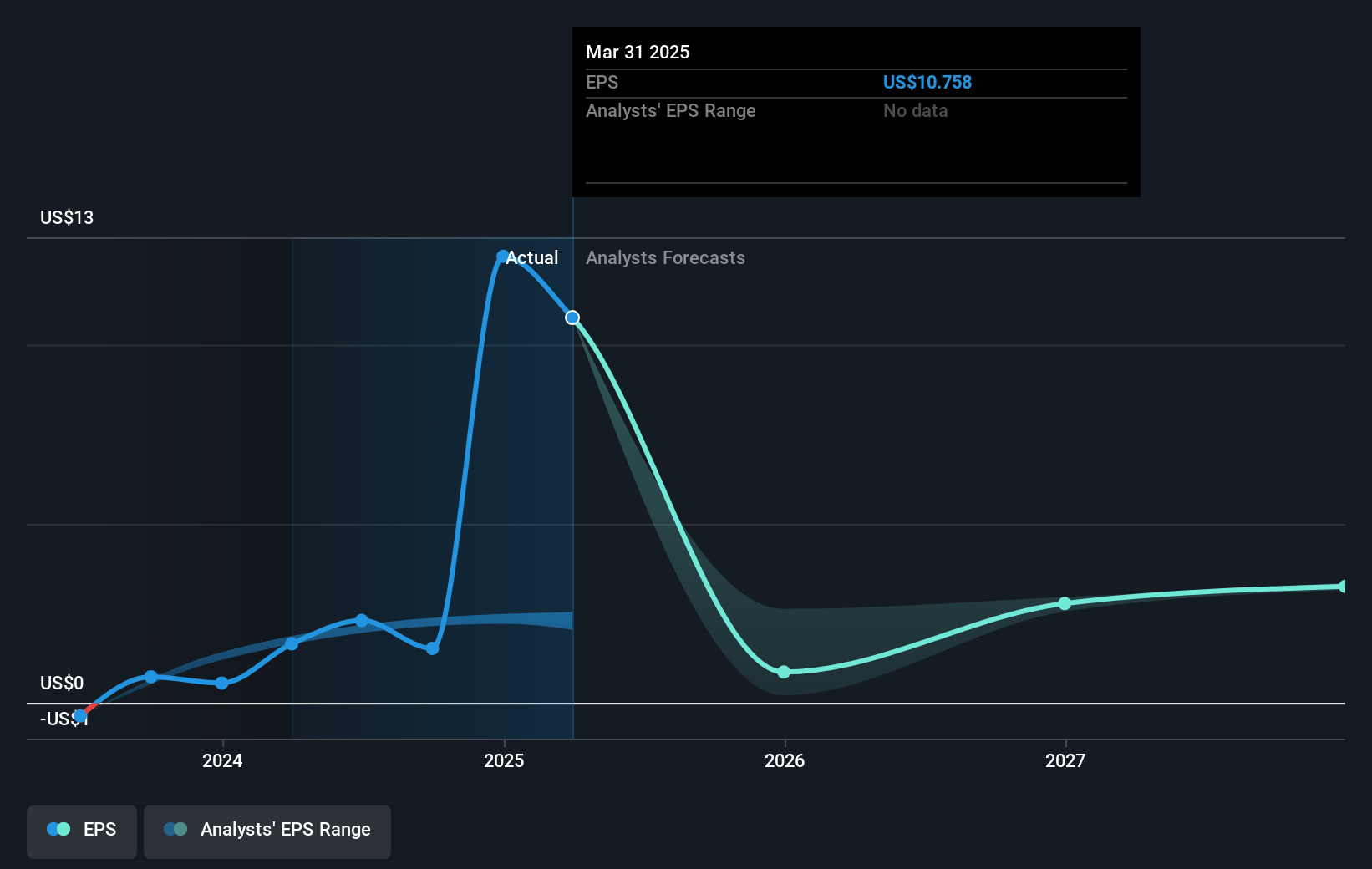Click the 2027 x-axis label
The width and height of the screenshot is (1372, 869).
(x=1065, y=760)
